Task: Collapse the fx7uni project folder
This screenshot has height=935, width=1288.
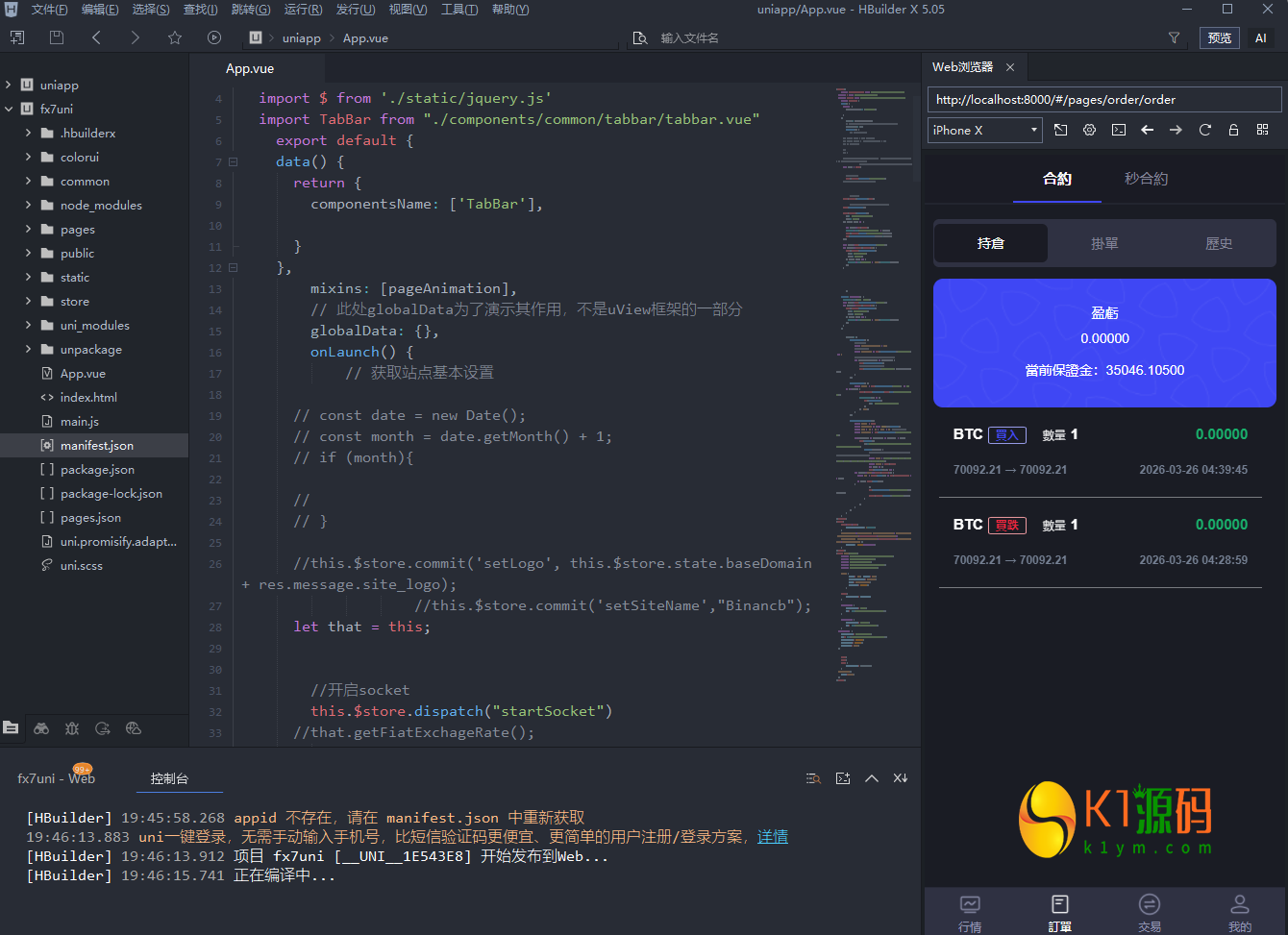Action: (x=9, y=110)
